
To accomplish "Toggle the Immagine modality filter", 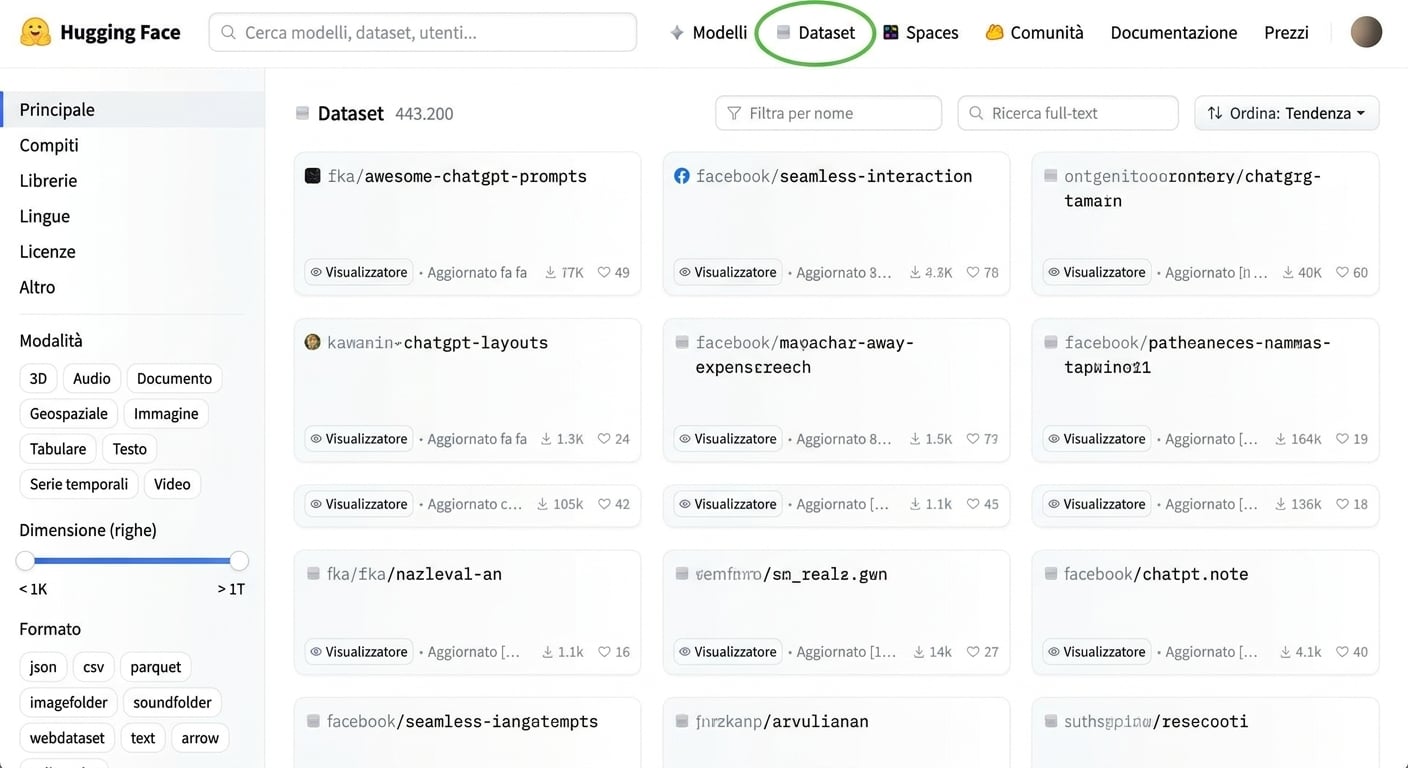I will click(x=166, y=414).
